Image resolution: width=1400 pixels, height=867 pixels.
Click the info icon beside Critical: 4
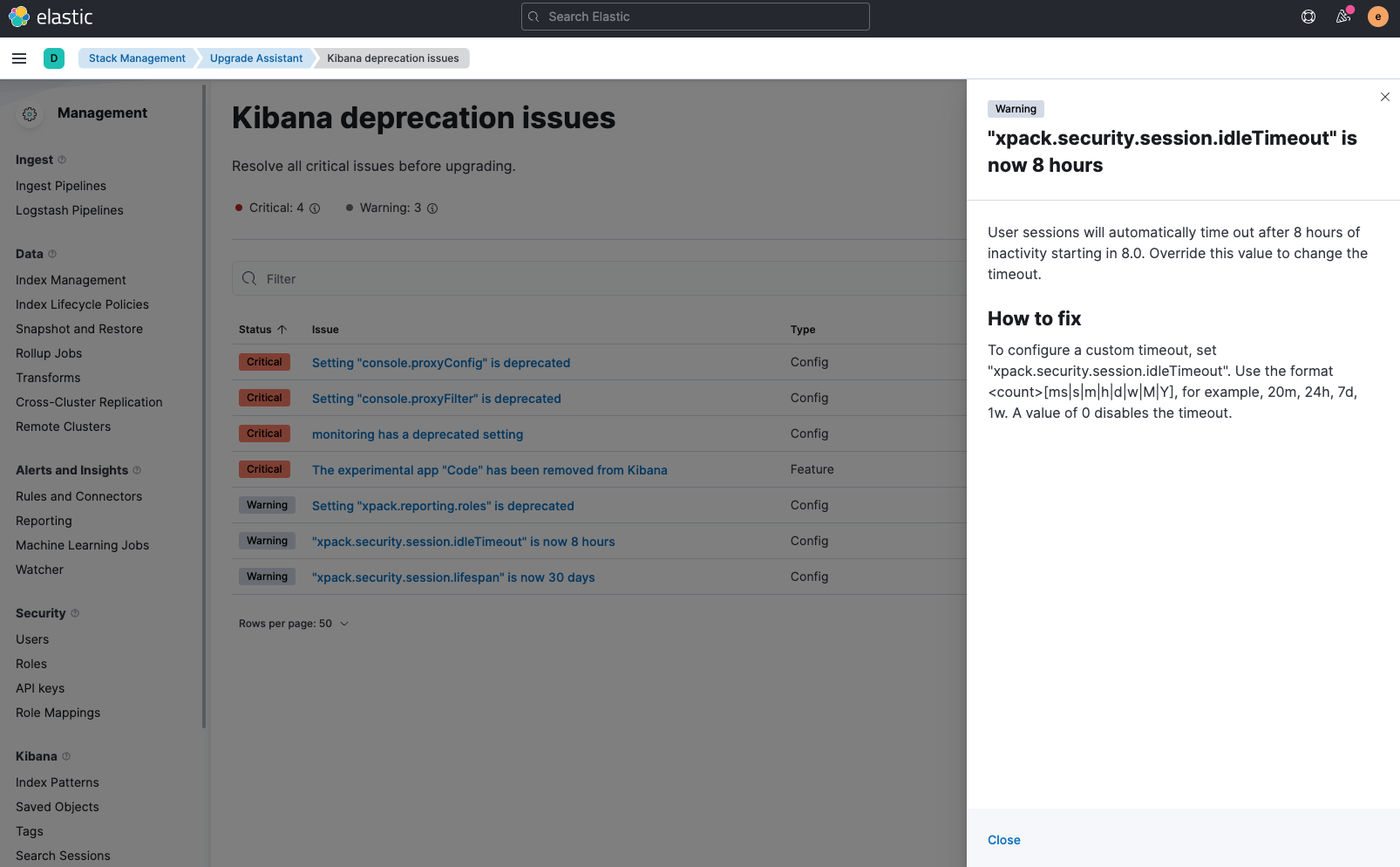(315, 208)
